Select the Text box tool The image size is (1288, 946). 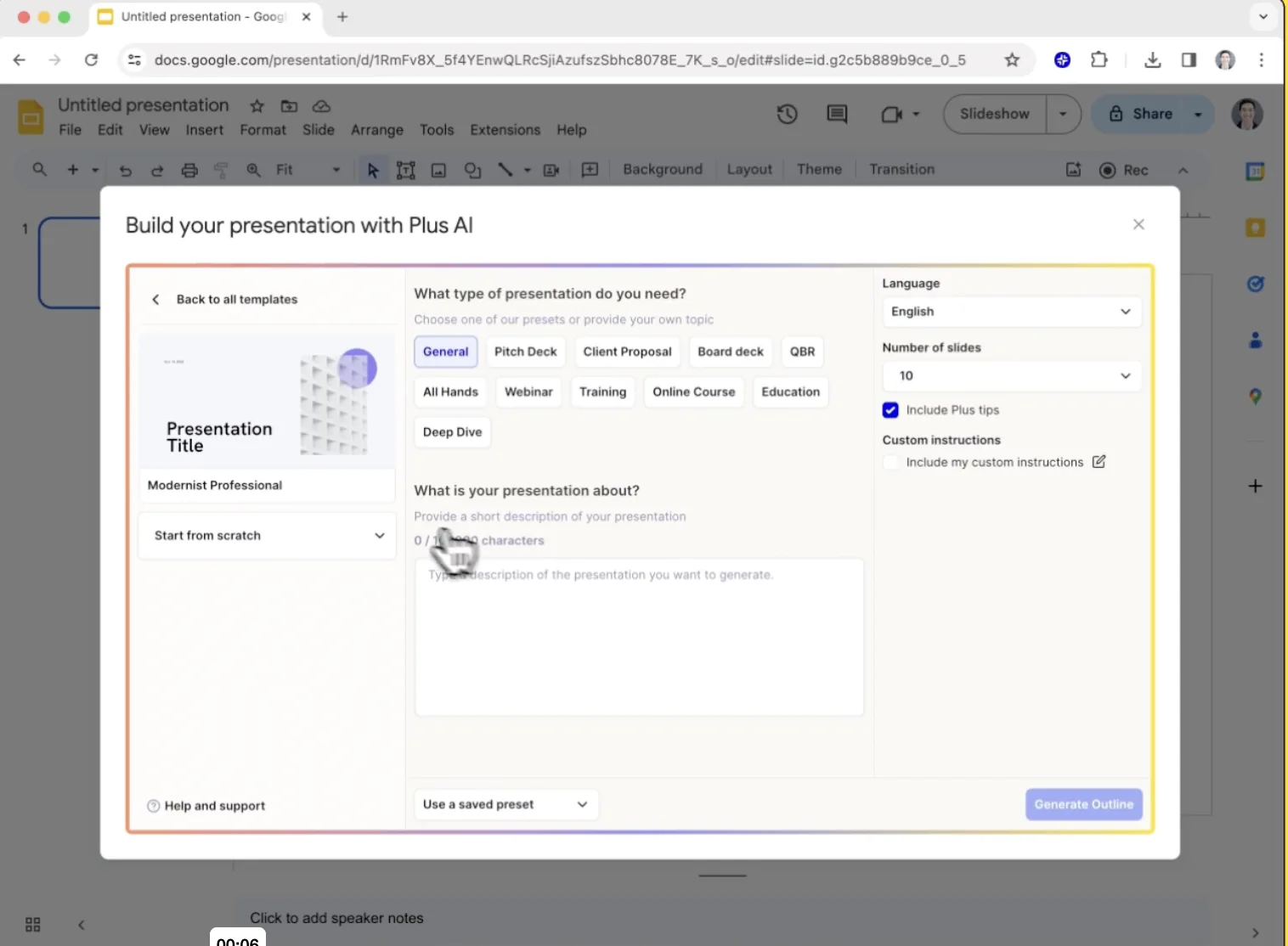(x=406, y=170)
